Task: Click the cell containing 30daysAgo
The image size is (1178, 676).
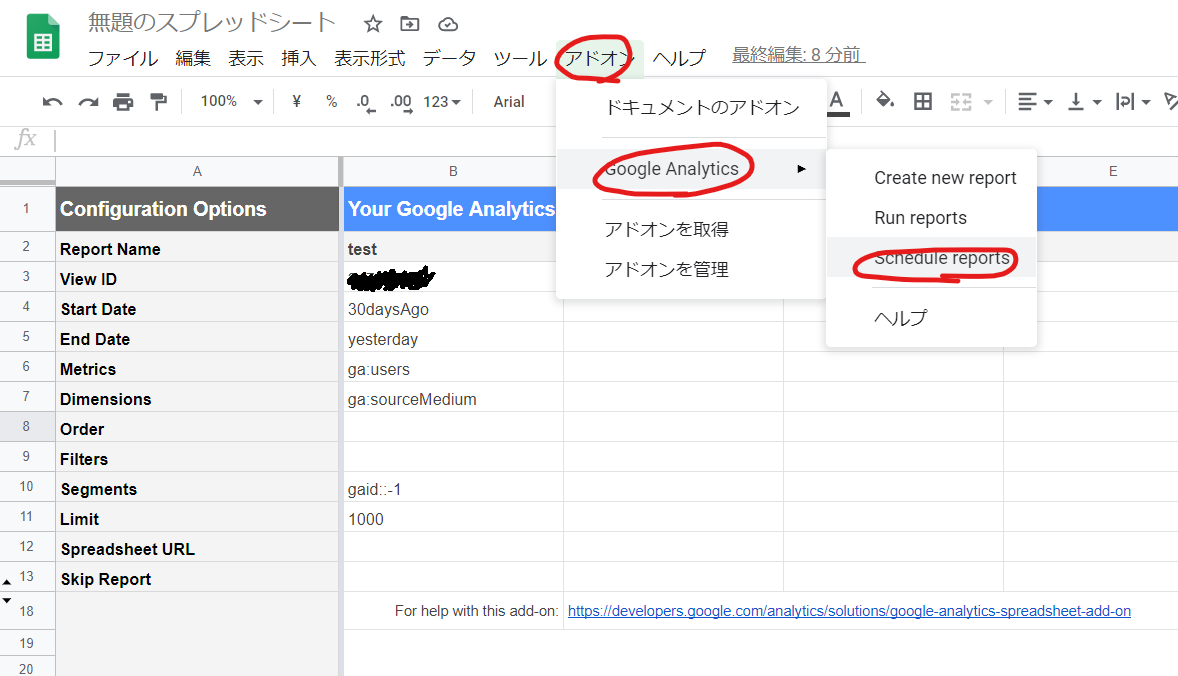Action: coord(453,309)
